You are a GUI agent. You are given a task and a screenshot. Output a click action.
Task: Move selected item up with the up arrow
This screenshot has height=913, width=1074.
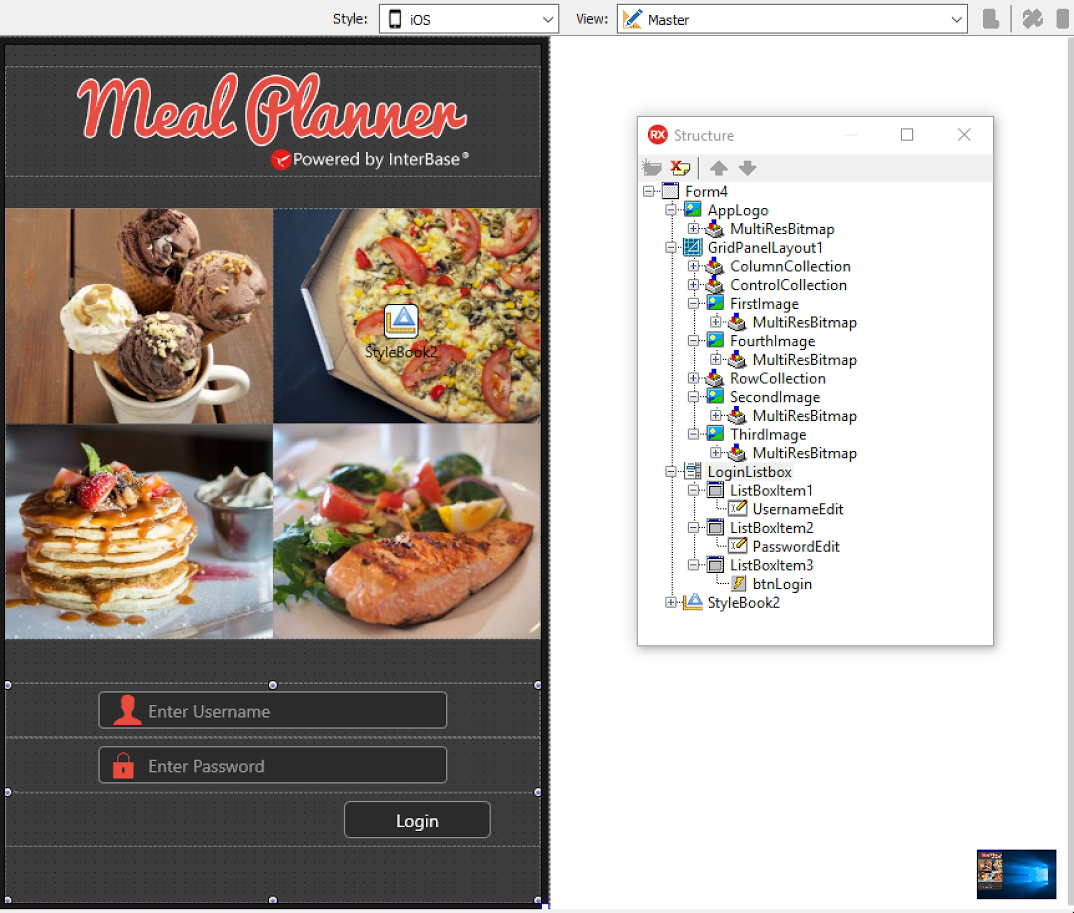click(719, 168)
